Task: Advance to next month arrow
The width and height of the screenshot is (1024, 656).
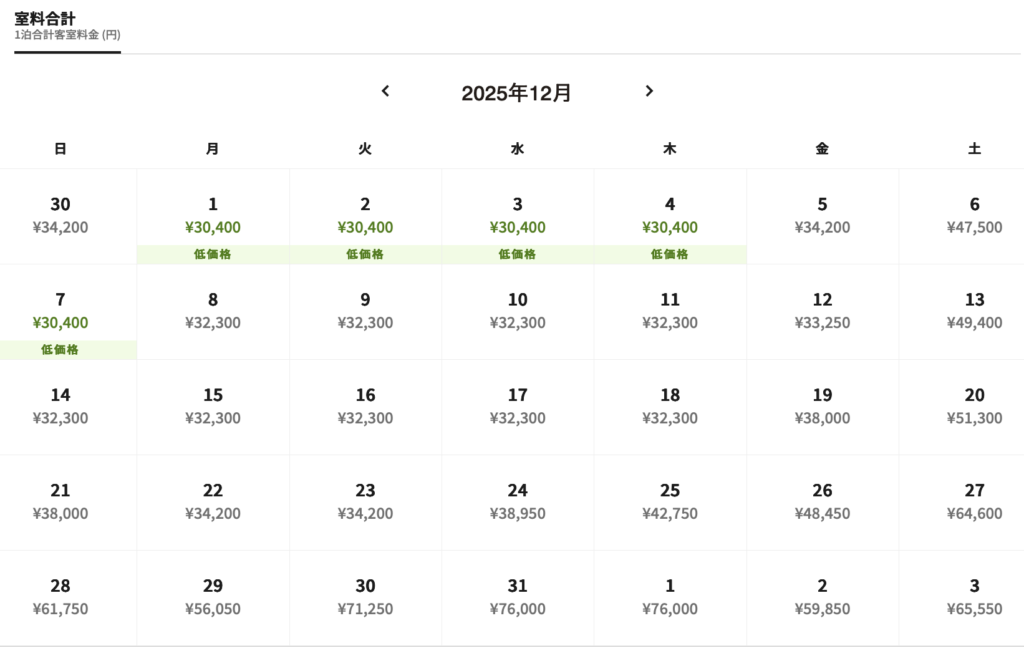Action: coord(648,91)
